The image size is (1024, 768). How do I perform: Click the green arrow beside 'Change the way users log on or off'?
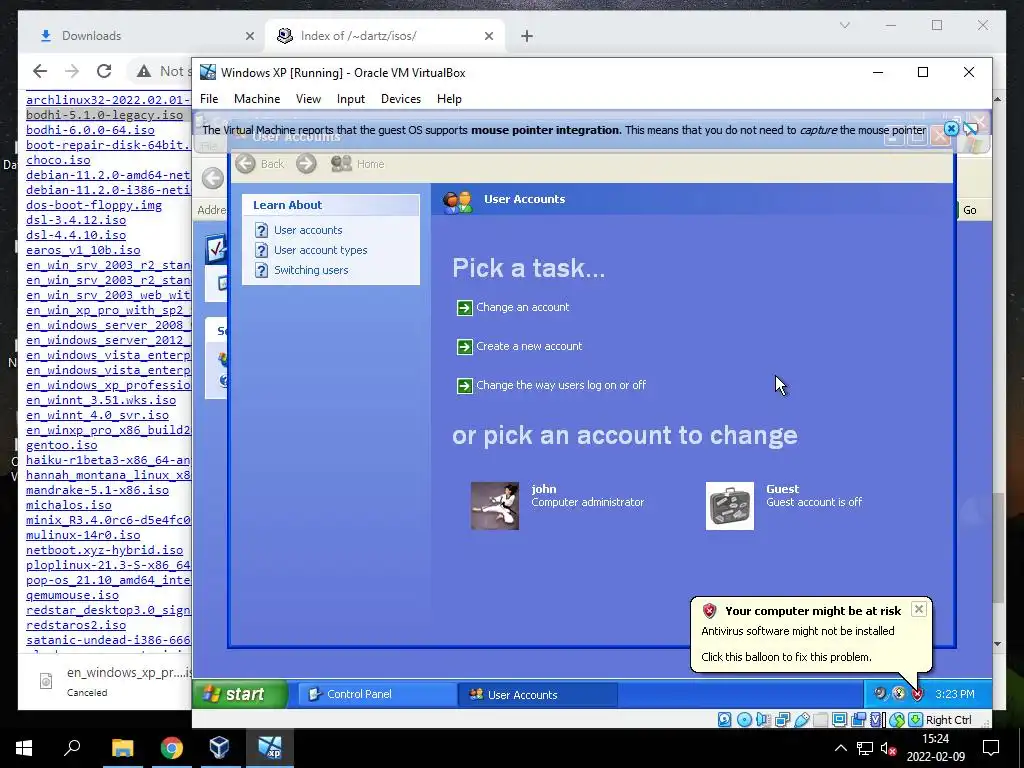pos(464,386)
